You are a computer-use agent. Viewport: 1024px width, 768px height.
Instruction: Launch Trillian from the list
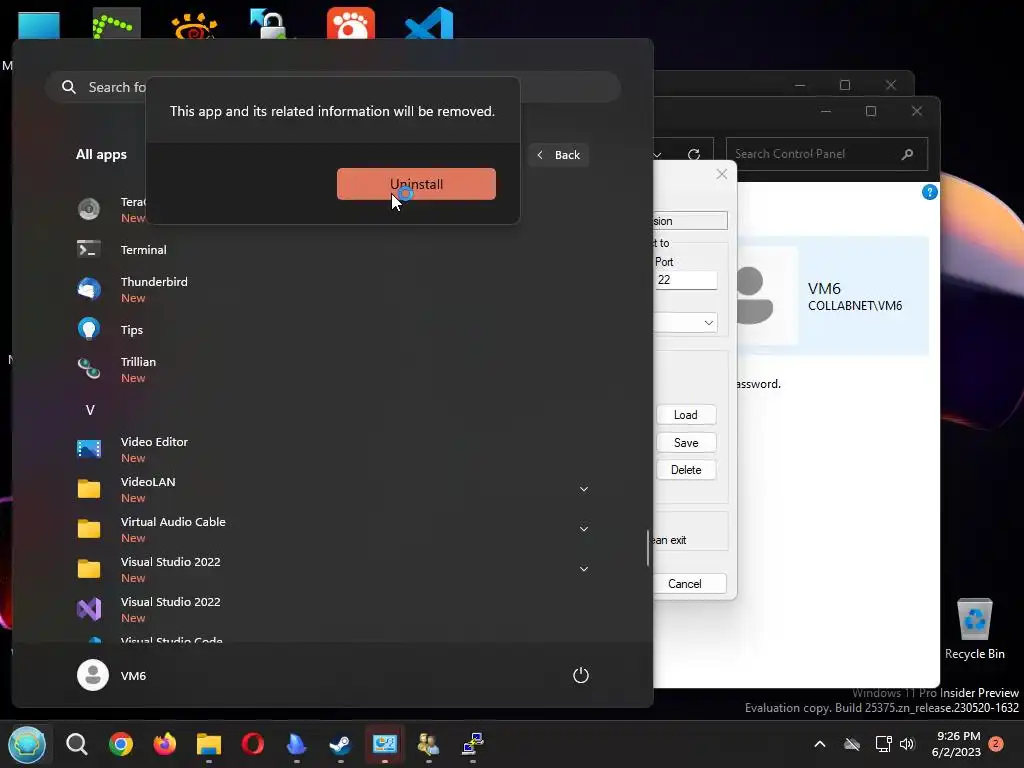(138, 369)
